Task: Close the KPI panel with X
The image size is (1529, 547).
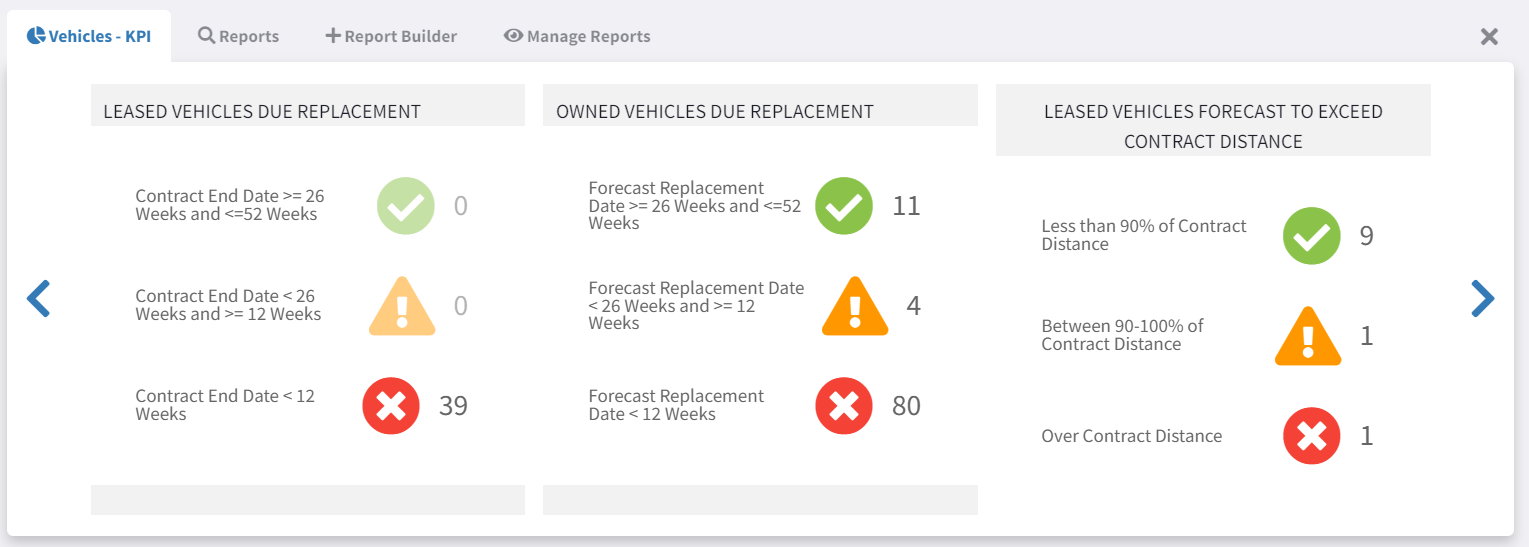Action: 1489,36
